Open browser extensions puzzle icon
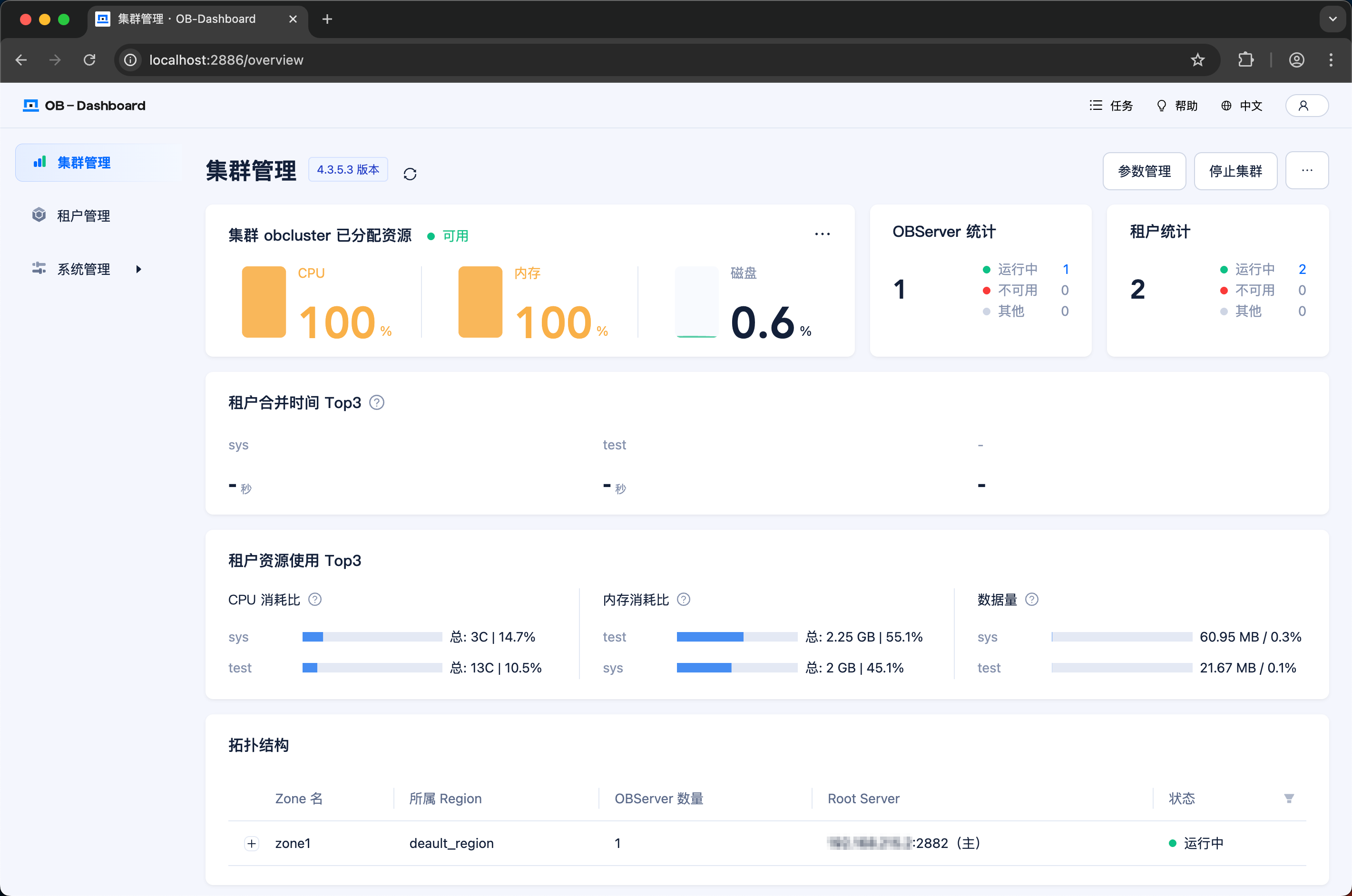Screen dimensions: 1352x896 [1246, 60]
